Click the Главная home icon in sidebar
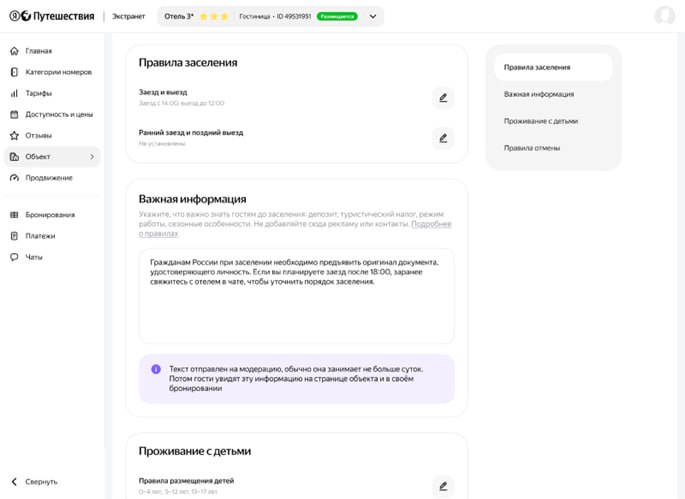Viewport: 685px width, 499px height. 14,51
